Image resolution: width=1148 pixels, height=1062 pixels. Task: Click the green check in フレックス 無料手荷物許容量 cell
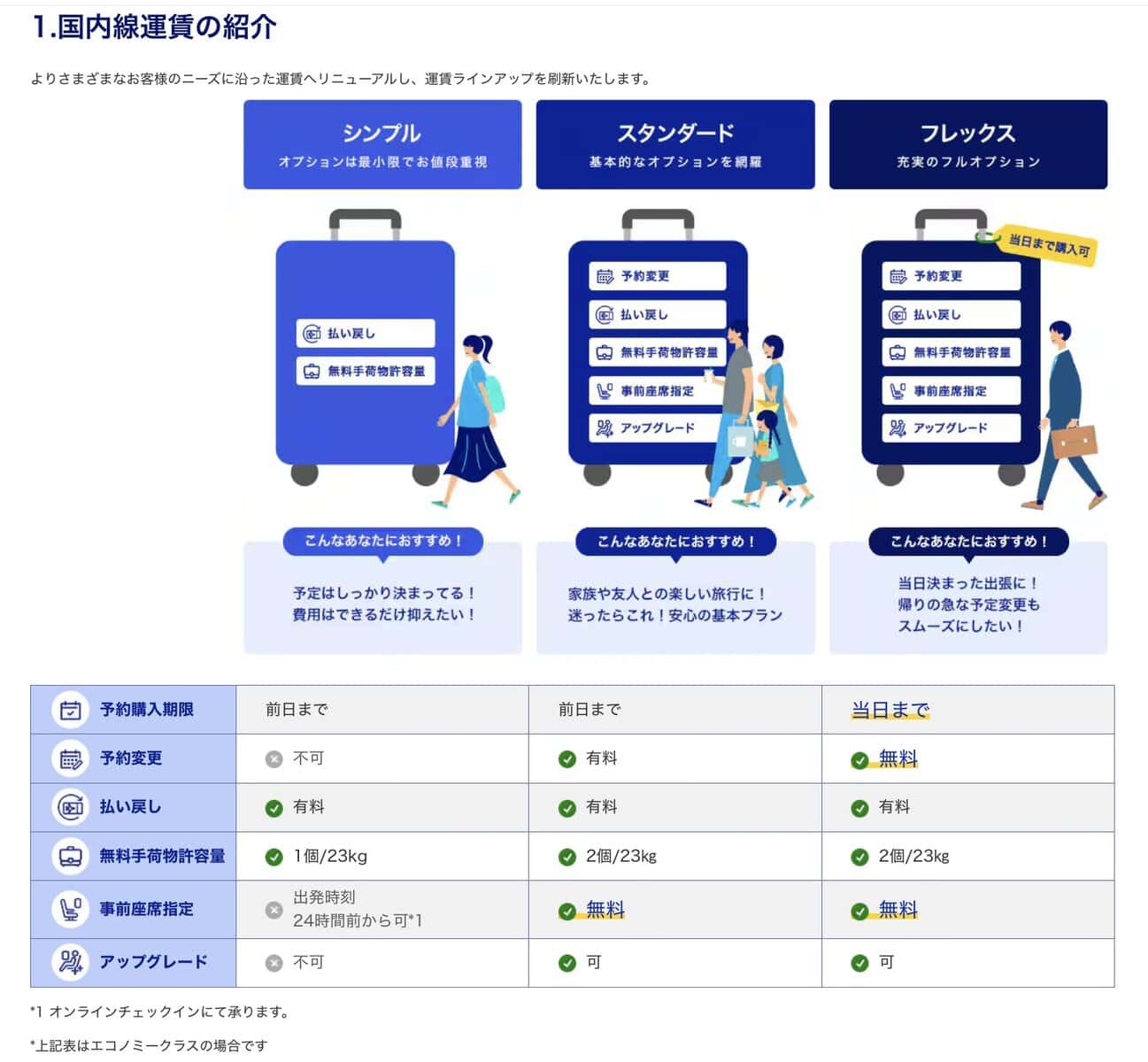[x=859, y=857]
